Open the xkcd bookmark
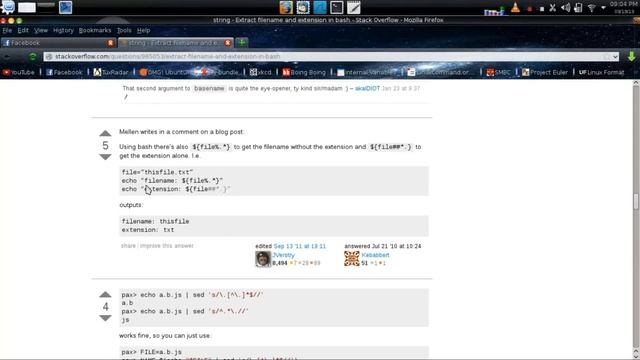The image size is (640, 360). click(260, 72)
